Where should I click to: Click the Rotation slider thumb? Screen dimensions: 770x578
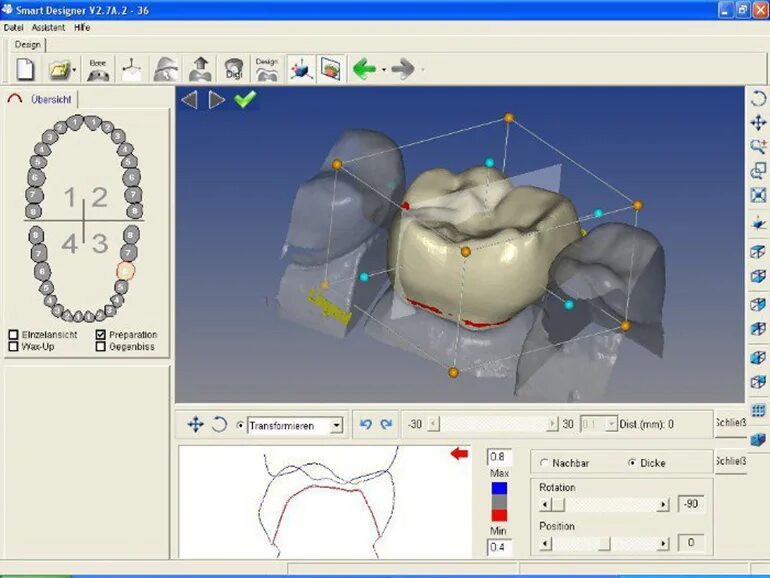pyautogui.click(x=558, y=504)
